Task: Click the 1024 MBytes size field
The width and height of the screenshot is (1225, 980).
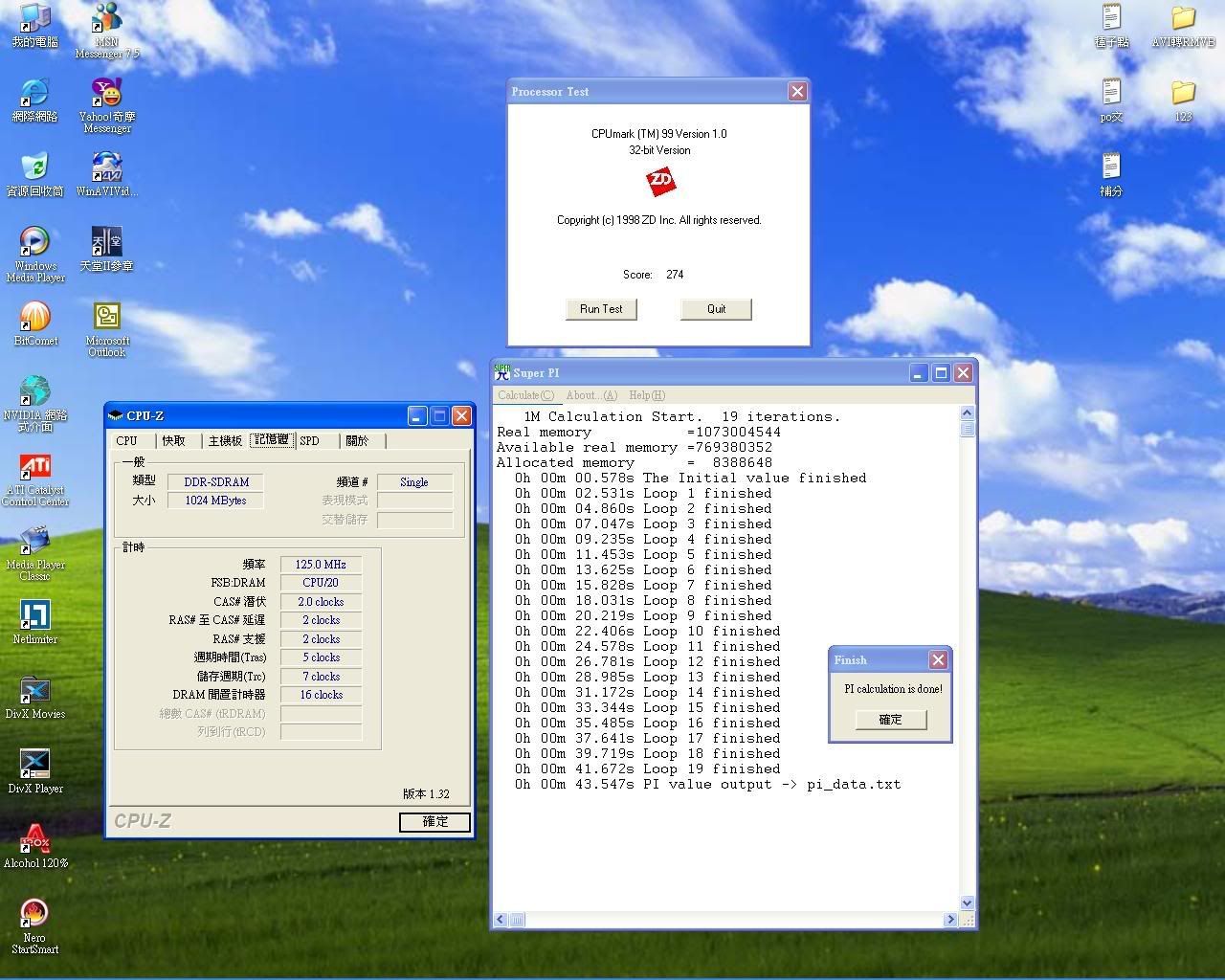Action: 216,501
